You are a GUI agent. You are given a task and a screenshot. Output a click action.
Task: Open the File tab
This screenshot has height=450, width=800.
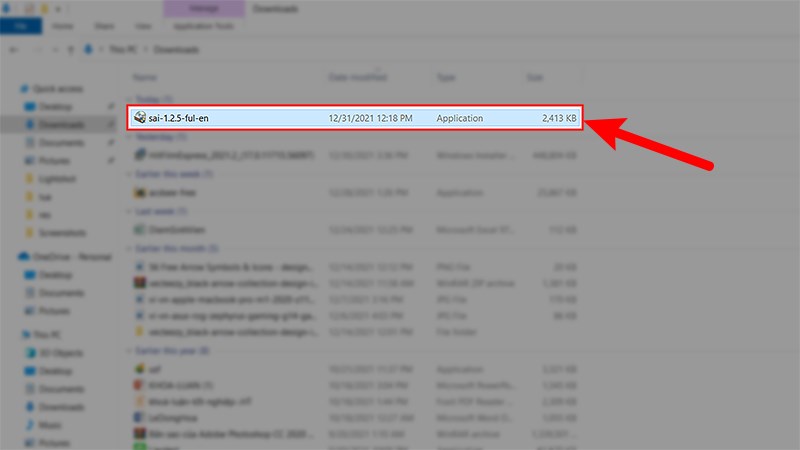point(21,26)
